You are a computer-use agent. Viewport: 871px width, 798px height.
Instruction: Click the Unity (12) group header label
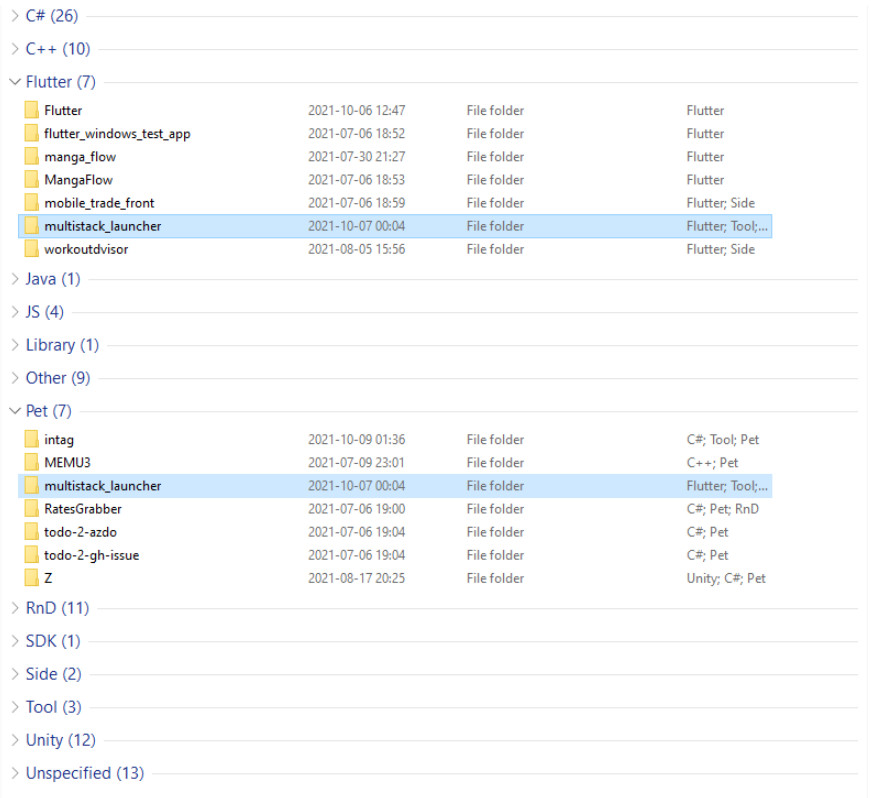tap(61, 741)
